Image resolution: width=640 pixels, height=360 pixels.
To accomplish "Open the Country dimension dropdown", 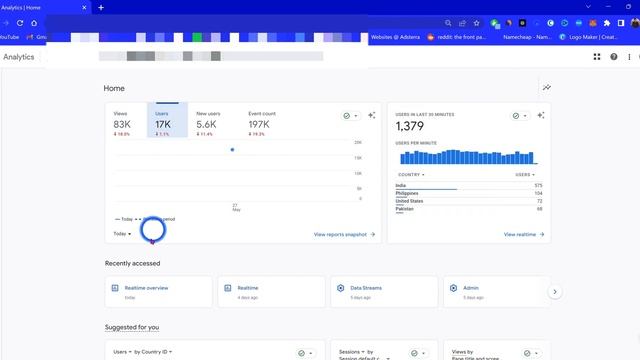I will (x=411, y=175).
